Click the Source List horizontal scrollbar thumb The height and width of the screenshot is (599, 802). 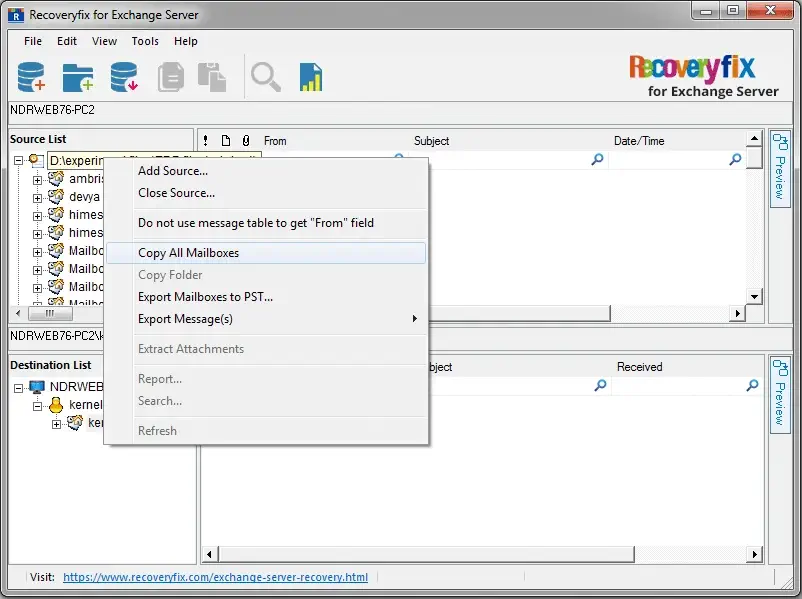coord(50,313)
